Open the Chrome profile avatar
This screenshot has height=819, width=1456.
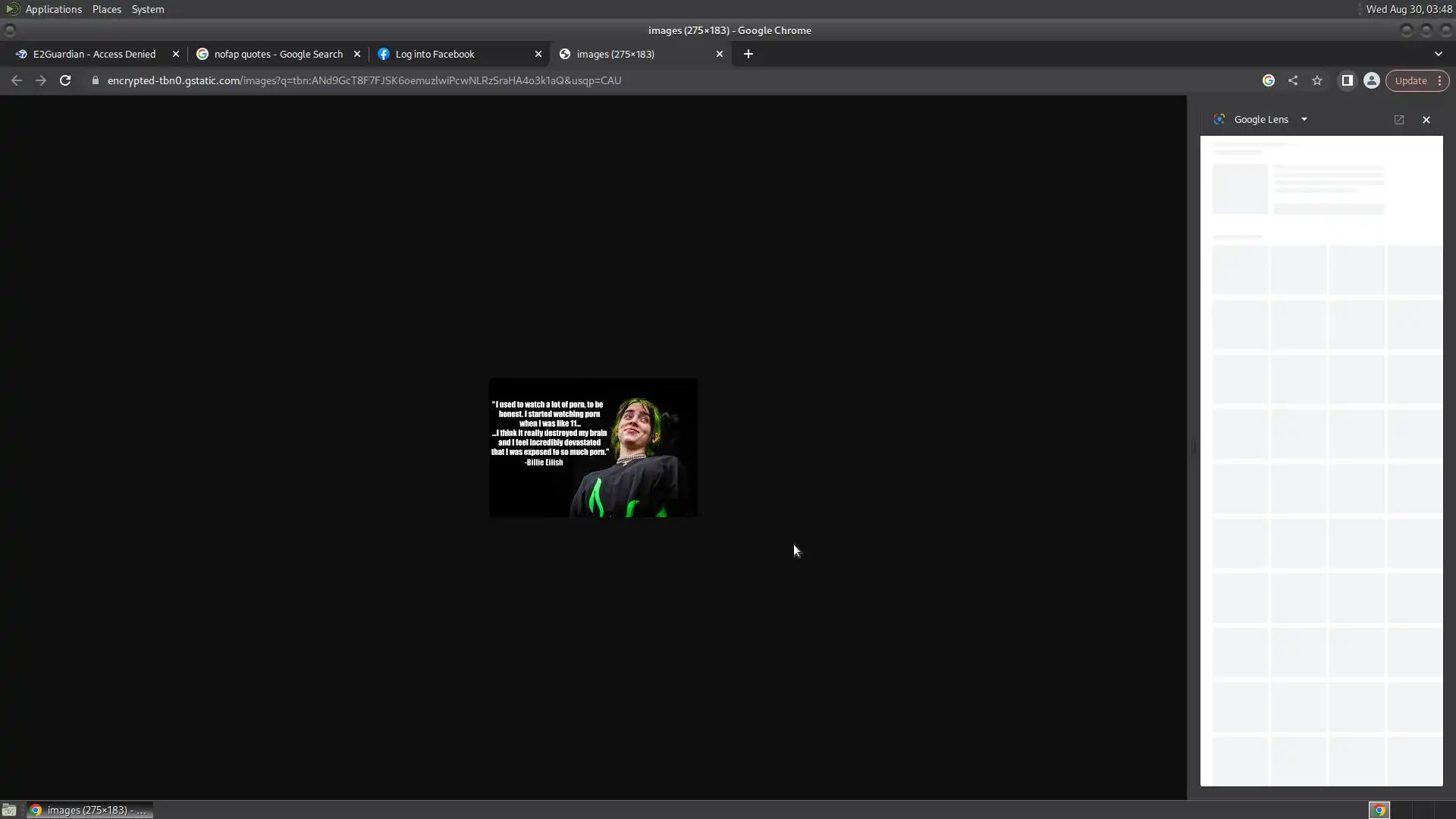tap(1371, 80)
